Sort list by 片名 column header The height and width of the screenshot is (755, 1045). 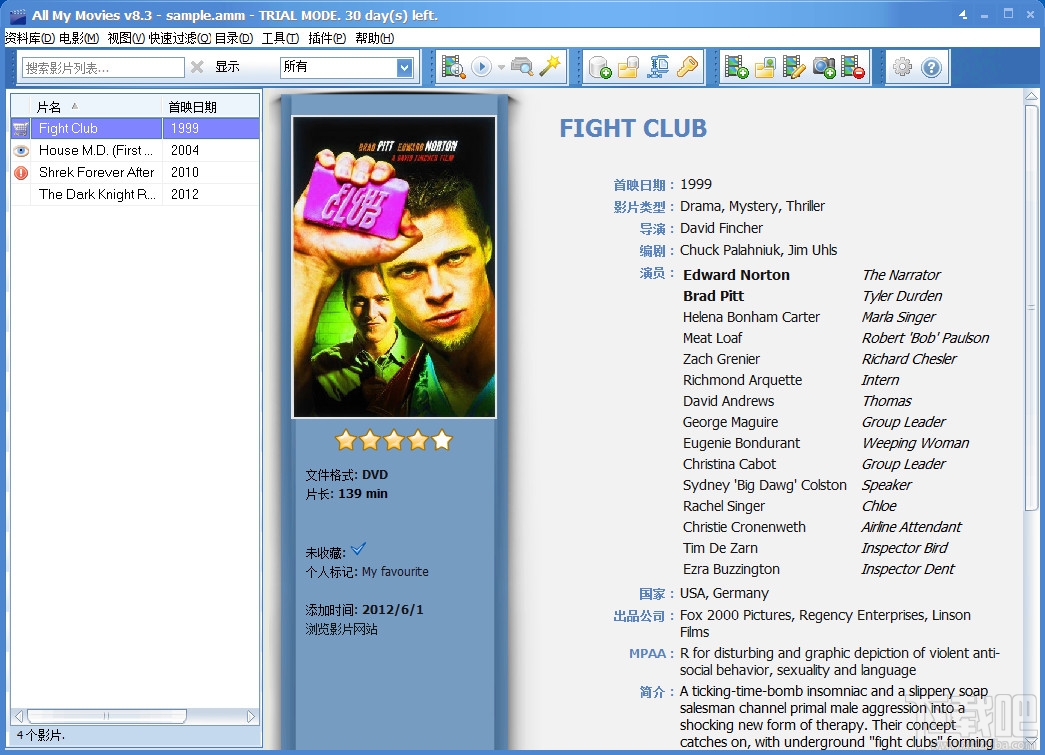point(96,107)
